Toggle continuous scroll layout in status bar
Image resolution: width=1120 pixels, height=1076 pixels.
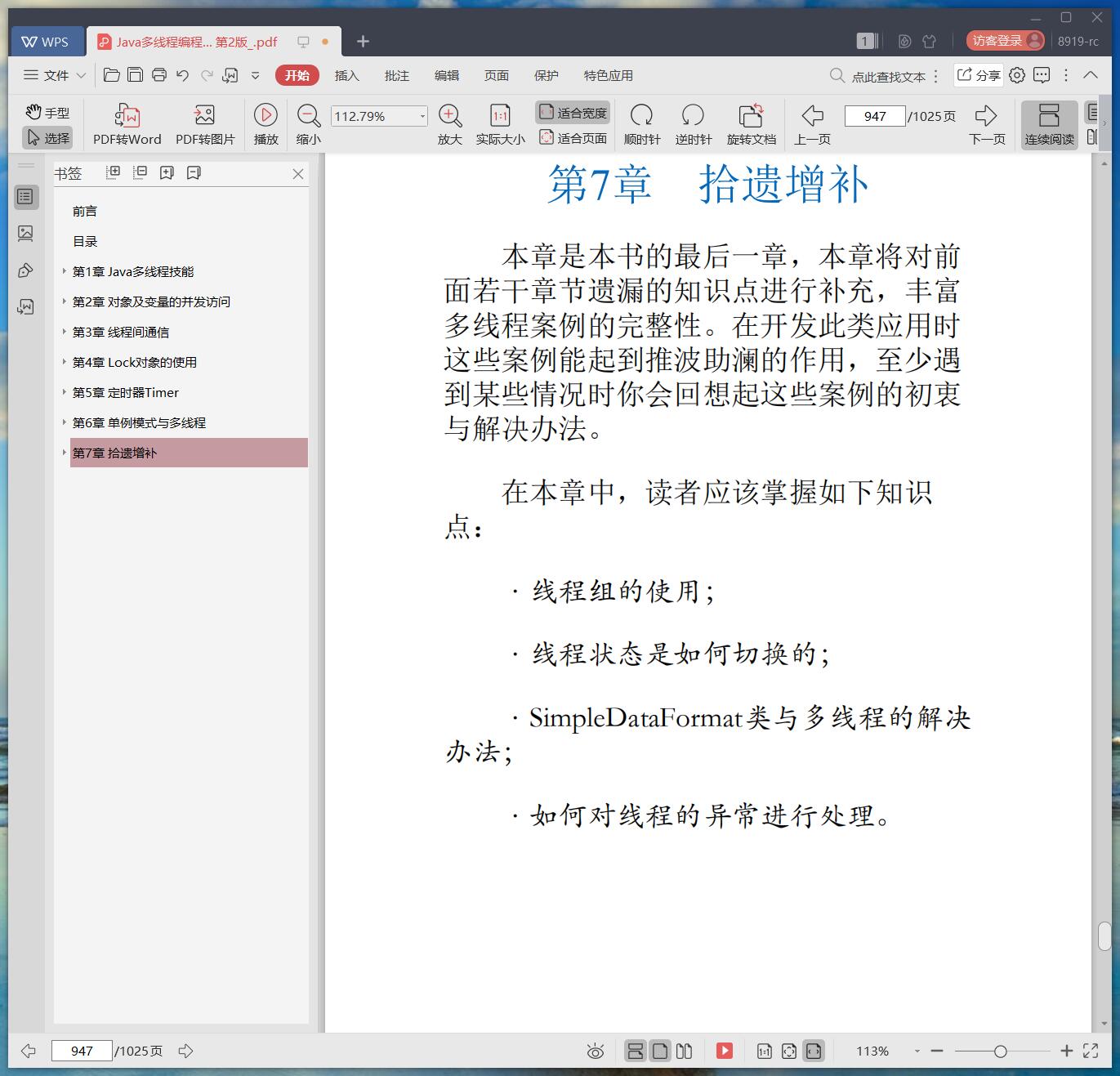click(x=636, y=1051)
